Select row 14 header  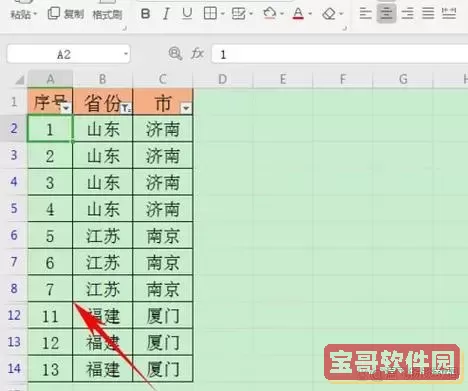click(x=14, y=368)
